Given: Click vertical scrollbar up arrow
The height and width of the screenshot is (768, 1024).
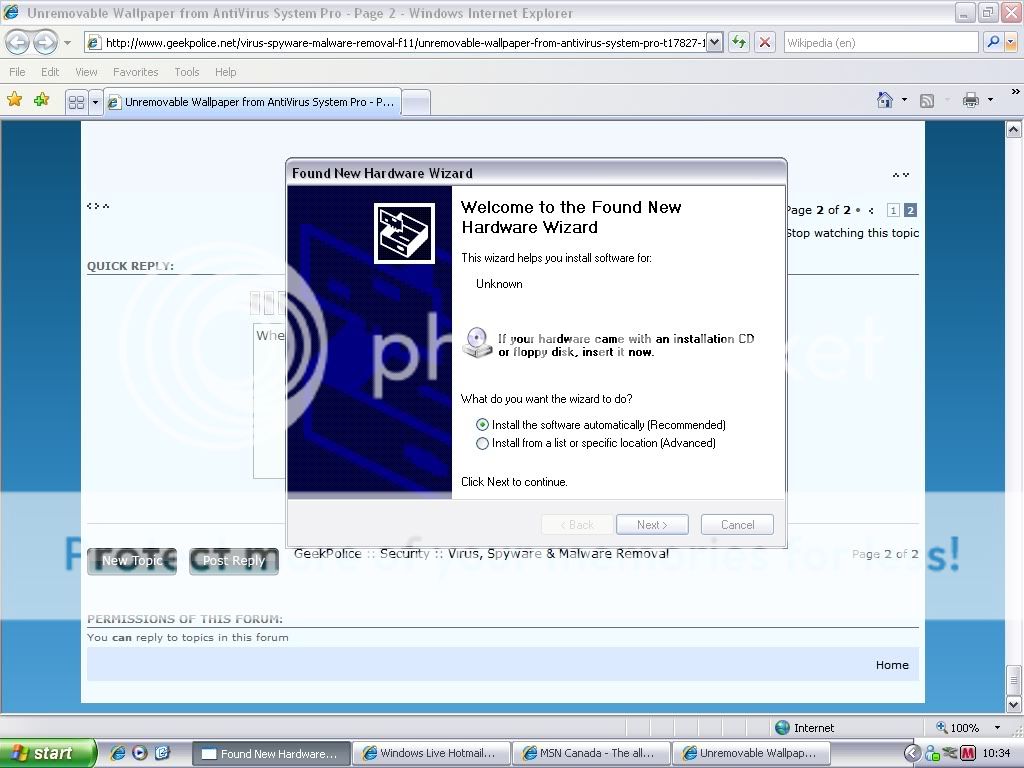Looking at the screenshot, I should pyautogui.click(x=1013, y=130).
